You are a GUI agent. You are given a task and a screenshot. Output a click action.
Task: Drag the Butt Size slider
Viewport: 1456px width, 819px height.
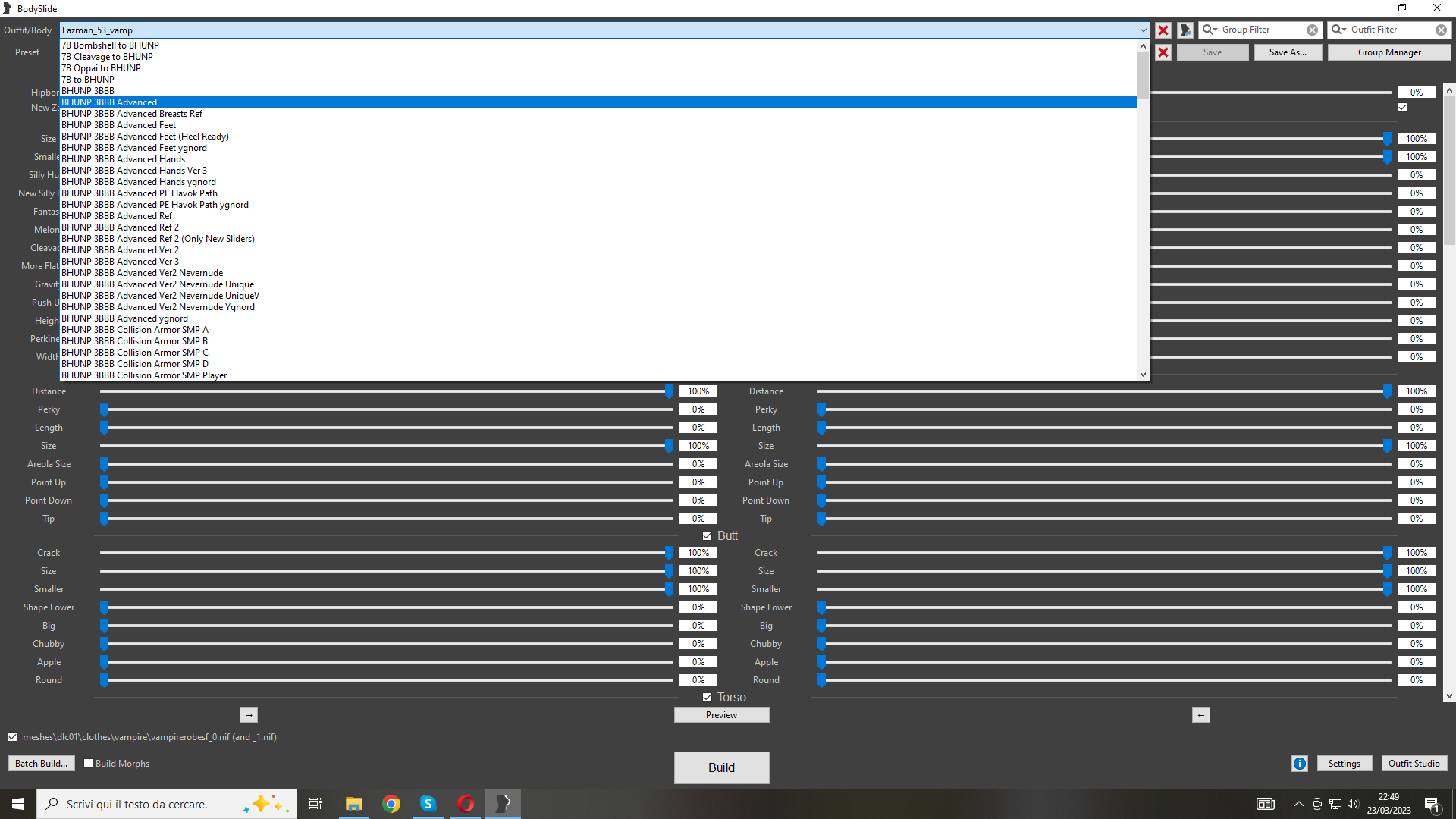667,570
